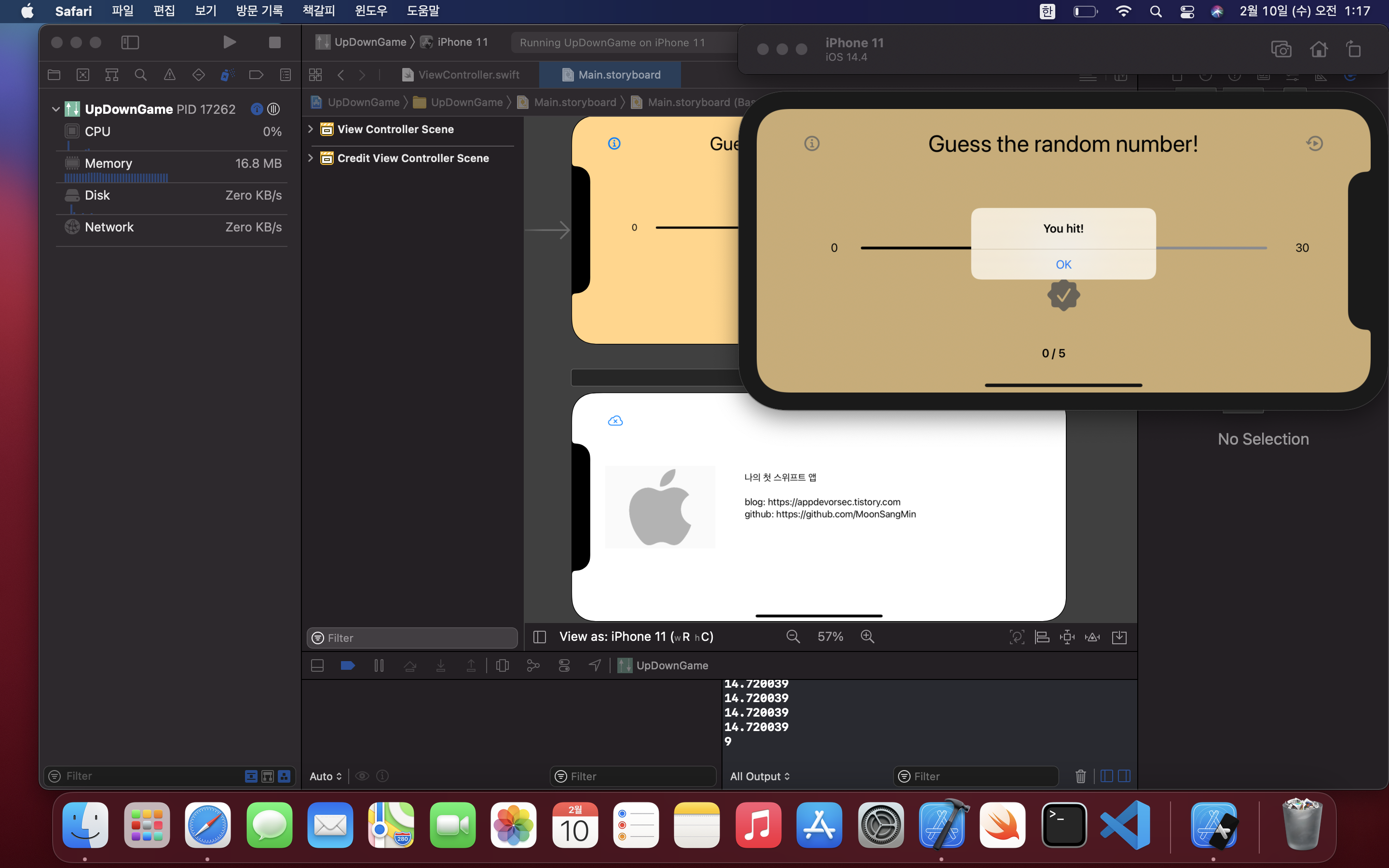Zoom in on the storyboard canvas
Image resolution: width=1389 pixels, height=868 pixels.
coord(867,637)
